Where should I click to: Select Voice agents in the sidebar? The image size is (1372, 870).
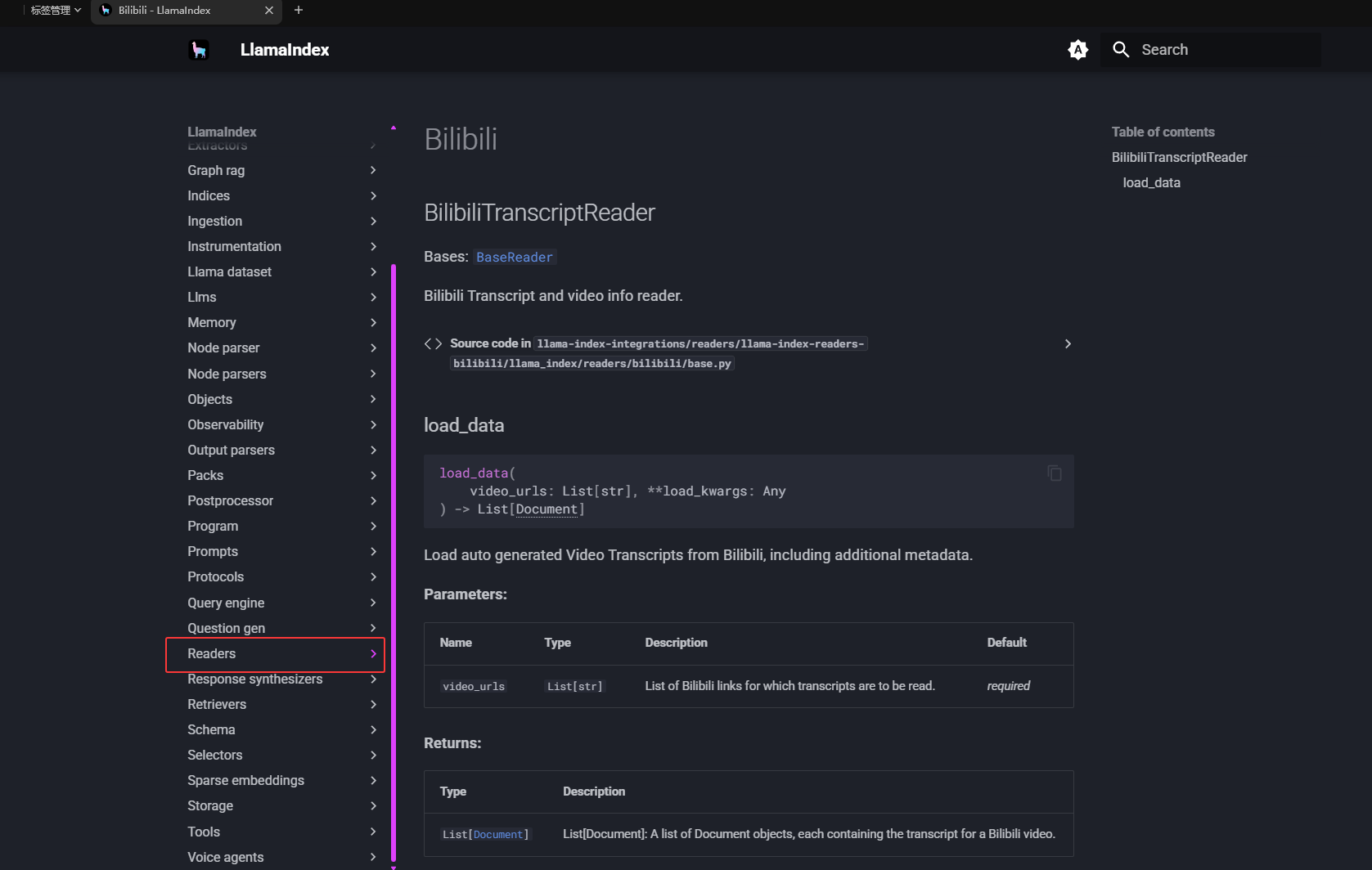pyautogui.click(x=225, y=857)
